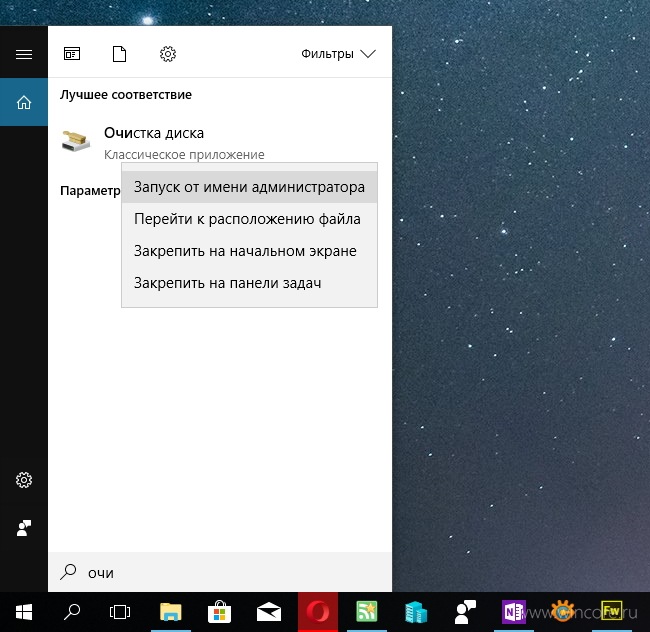Open Fireworks Fw taskbar icon
Image resolution: width=650 pixels, height=632 pixels.
(x=612, y=612)
